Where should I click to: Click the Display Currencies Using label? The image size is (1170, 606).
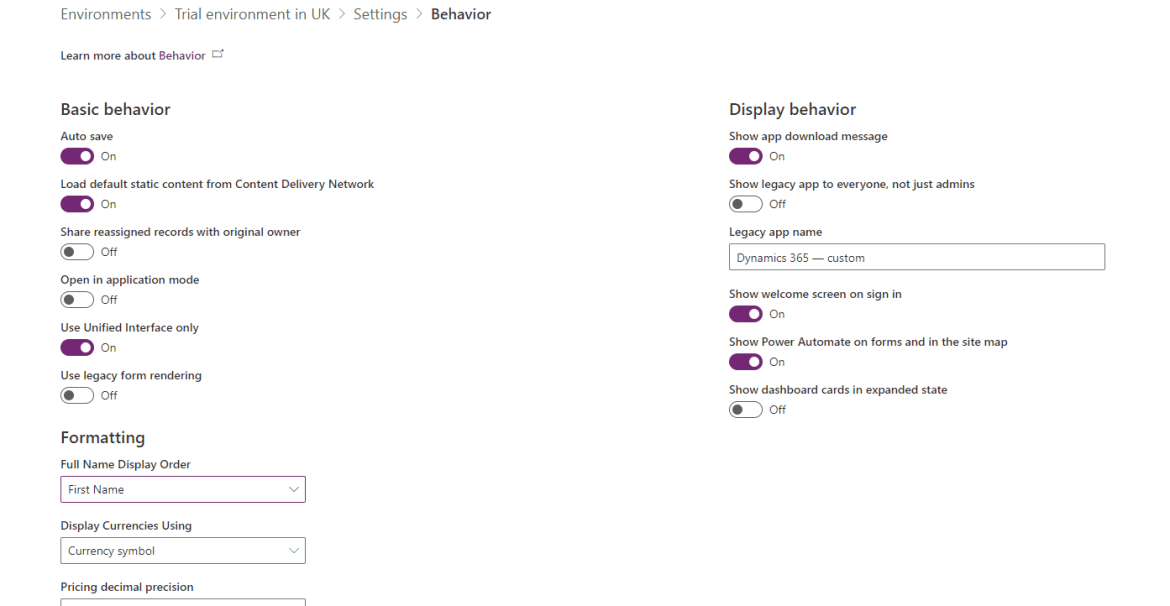point(126,525)
